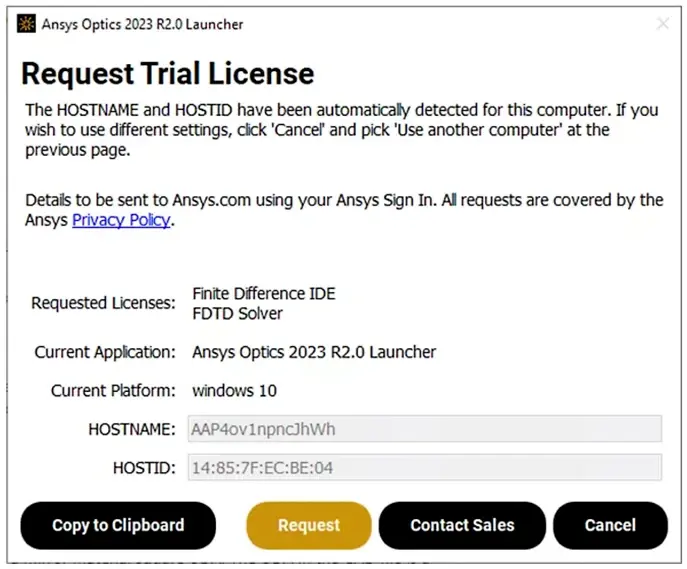Click the Ansys Optics sunburst icon in title bar
Viewport: 687px width, 569px height.
[x=26, y=24]
